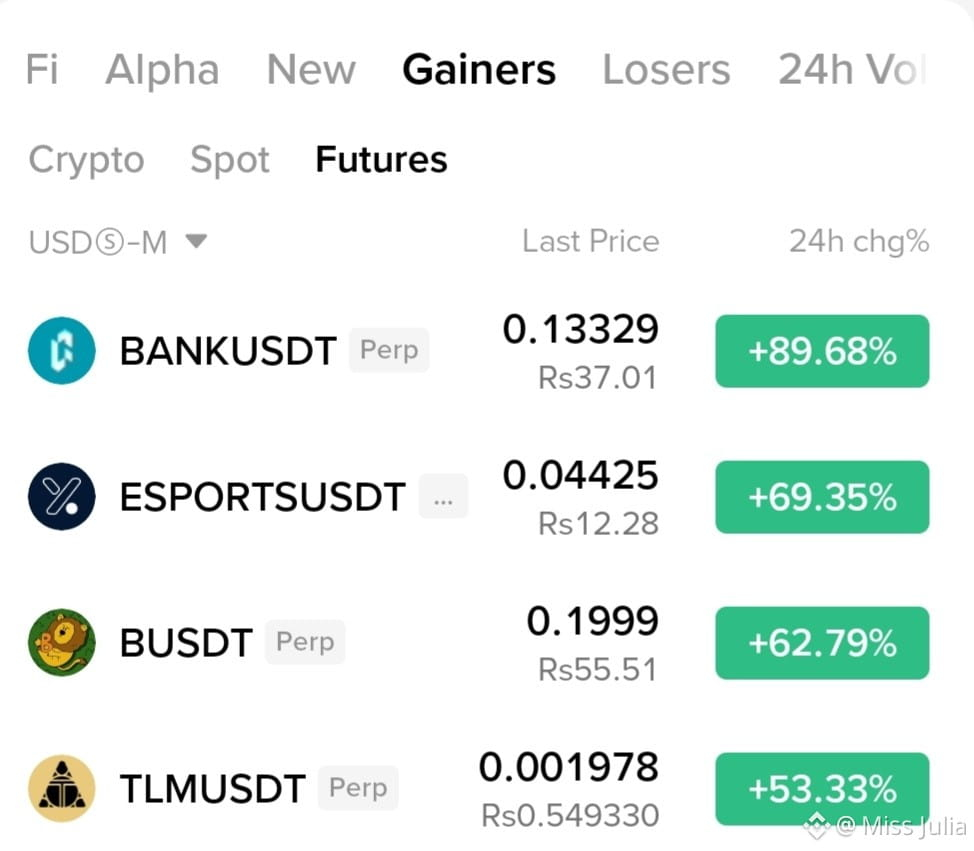Switch to the Alpha tab
Viewport: 974px width, 851px height.
162,70
